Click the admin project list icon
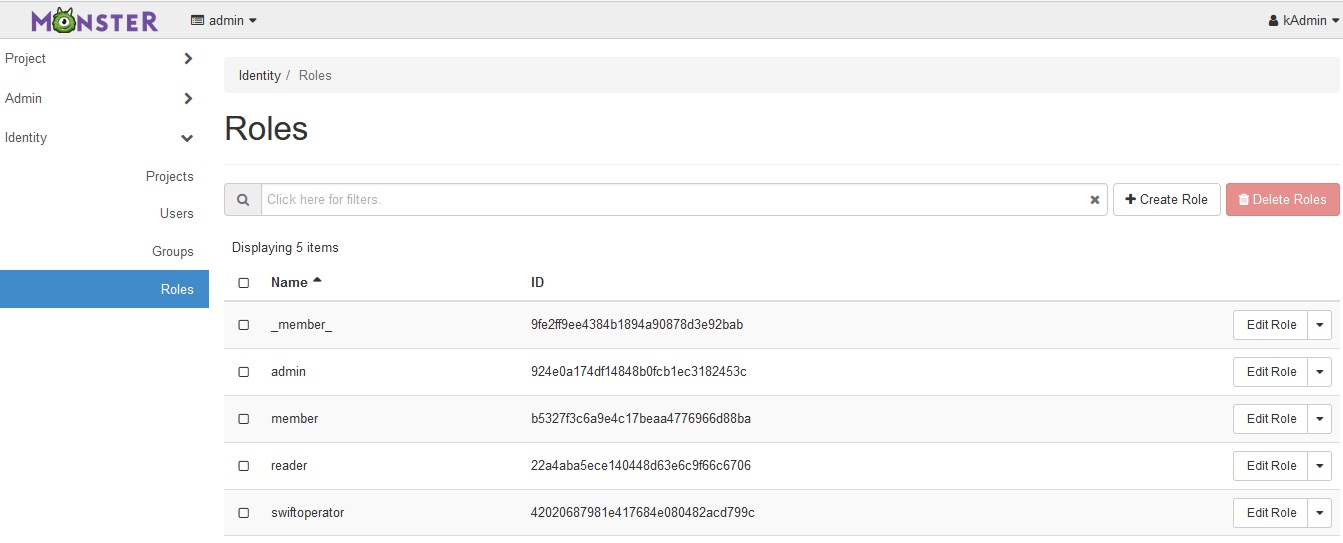This screenshot has height=543, width=1343. click(198, 20)
